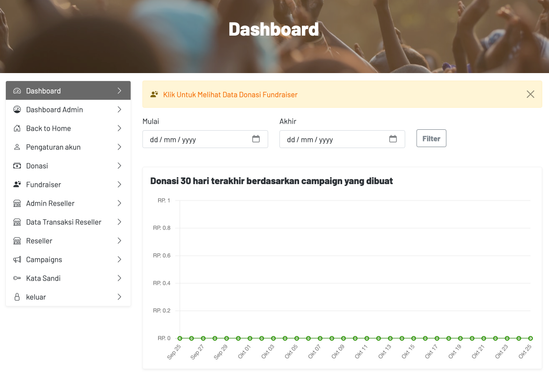Viewport: 549px width, 379px height.
Task: Click the keluar chevron arrow
Action: (119, 297)
